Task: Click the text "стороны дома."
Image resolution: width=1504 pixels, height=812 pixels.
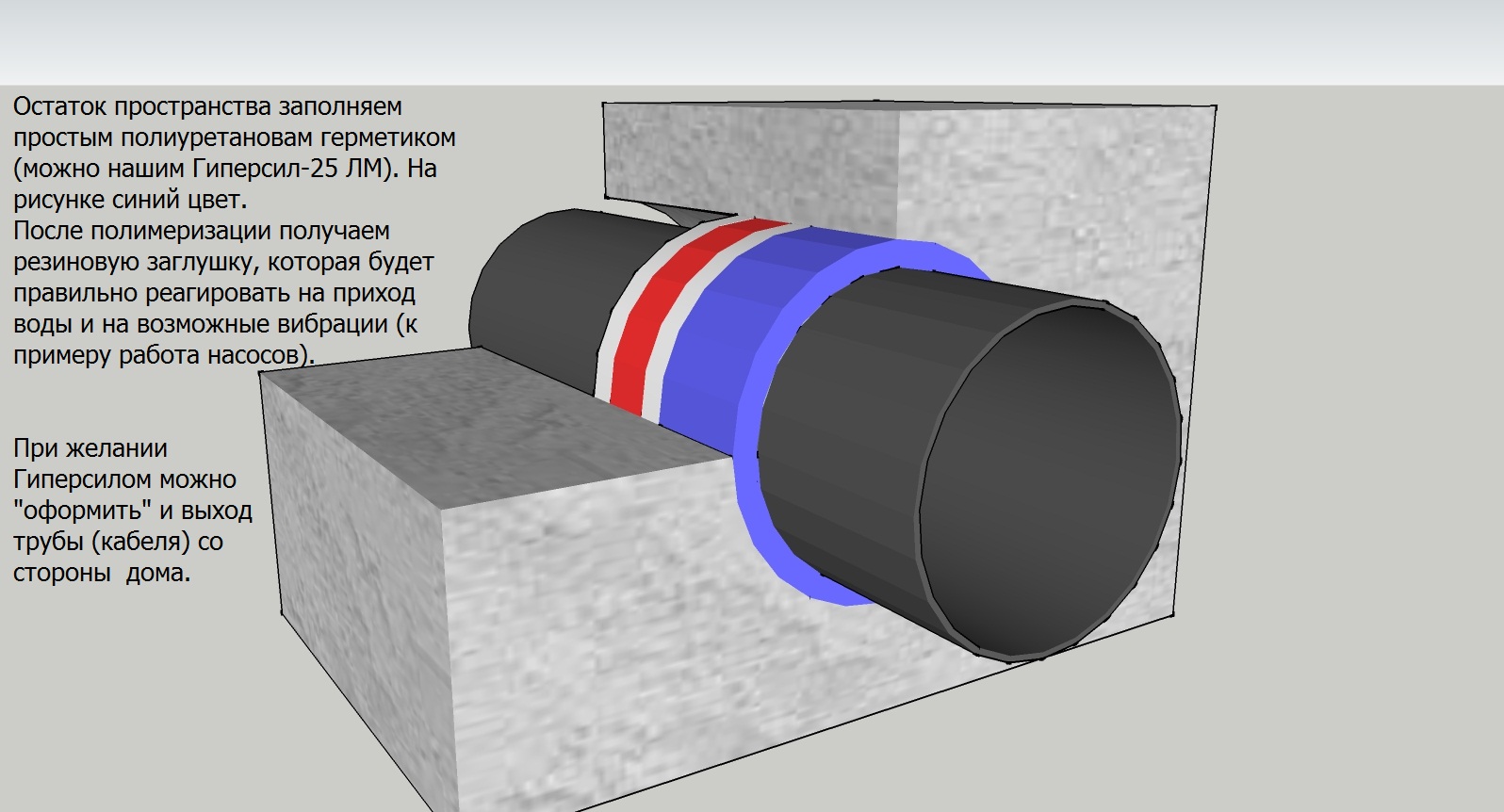Action: (102, 573)
